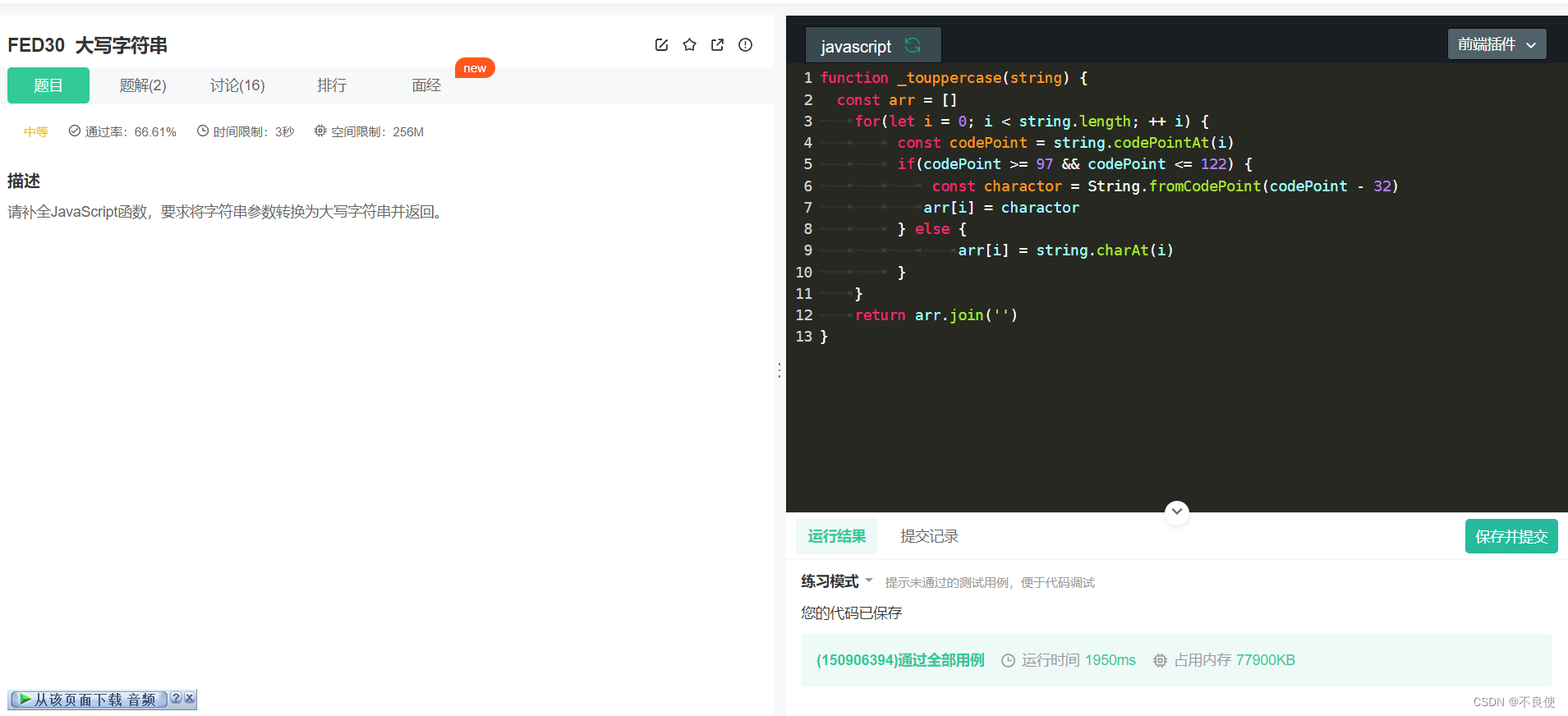The height and width of the screenshot is (716, 1568).
Task: Select the 题目 tab
Action: [x=48, y=85]
